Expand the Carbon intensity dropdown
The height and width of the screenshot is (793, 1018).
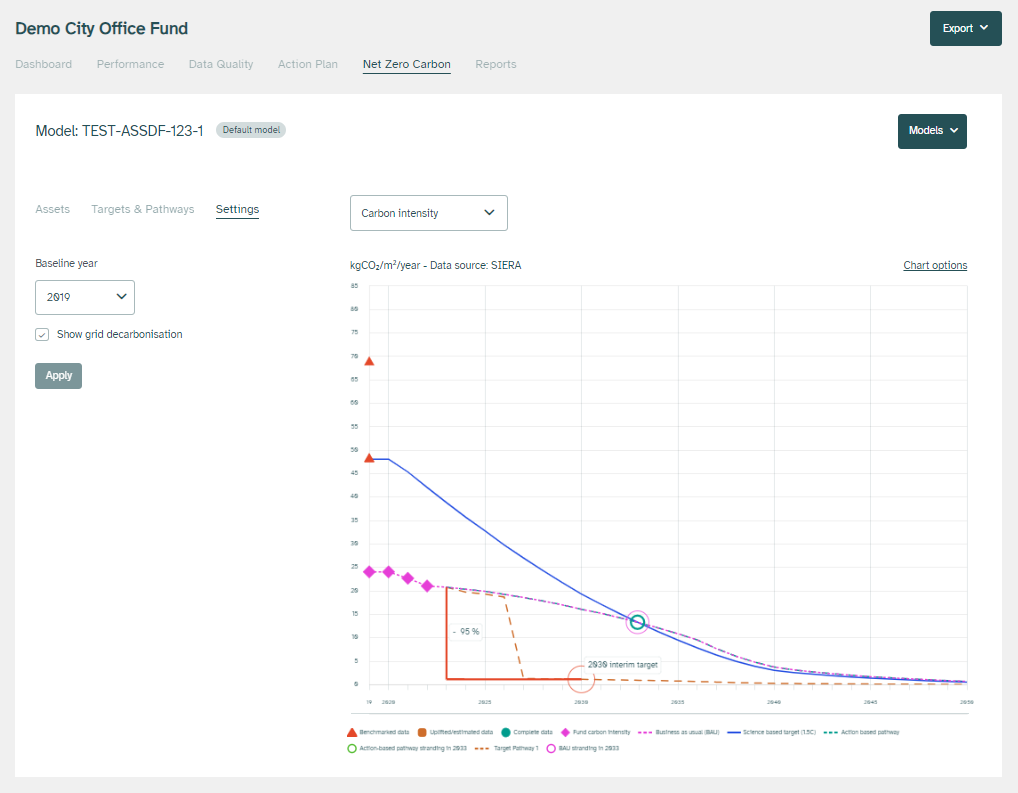coord(428,213)
